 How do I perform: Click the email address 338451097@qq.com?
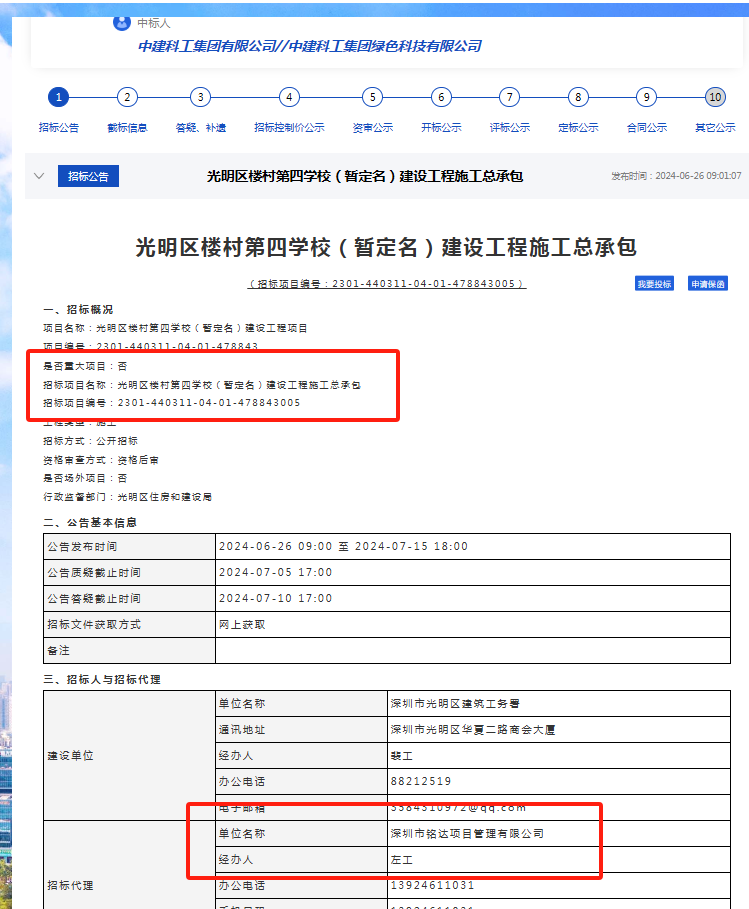pyautogui.click(x=458, y=807)
